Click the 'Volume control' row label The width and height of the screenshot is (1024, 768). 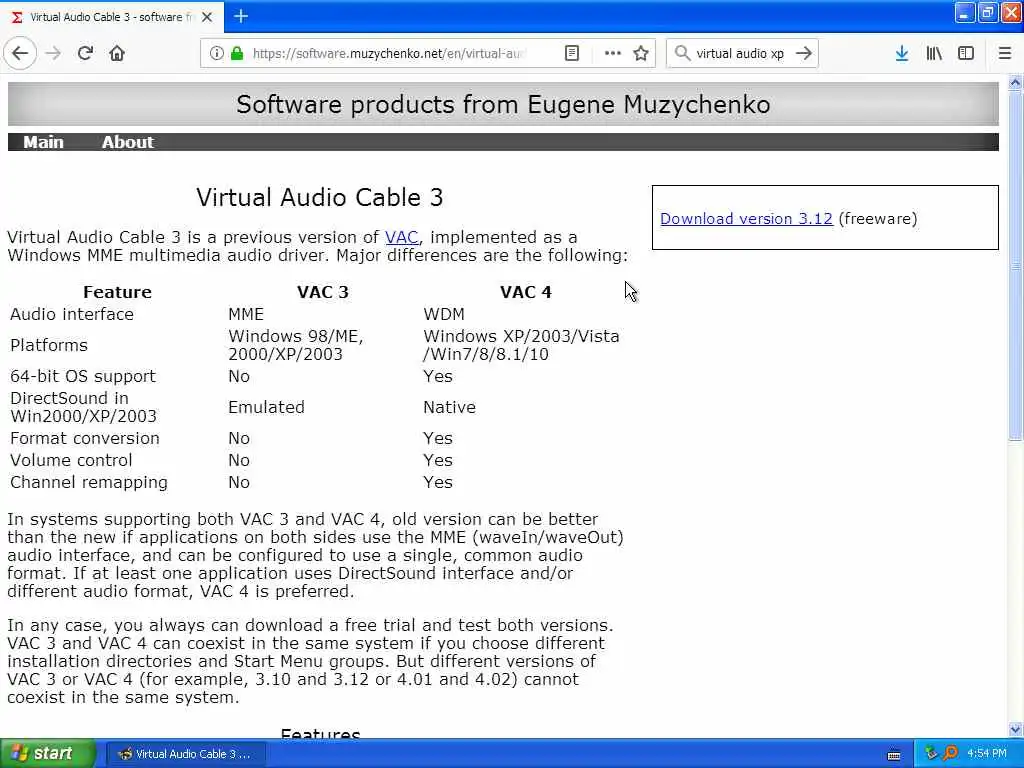71,460
